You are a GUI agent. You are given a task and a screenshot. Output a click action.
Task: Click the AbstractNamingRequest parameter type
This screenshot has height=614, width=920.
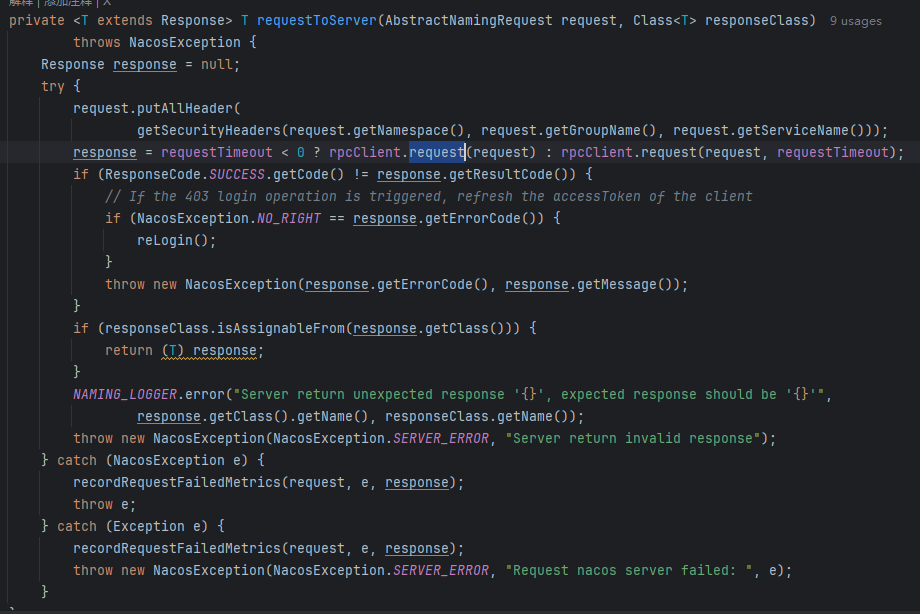pyautogui.click(x=469, y=21)
